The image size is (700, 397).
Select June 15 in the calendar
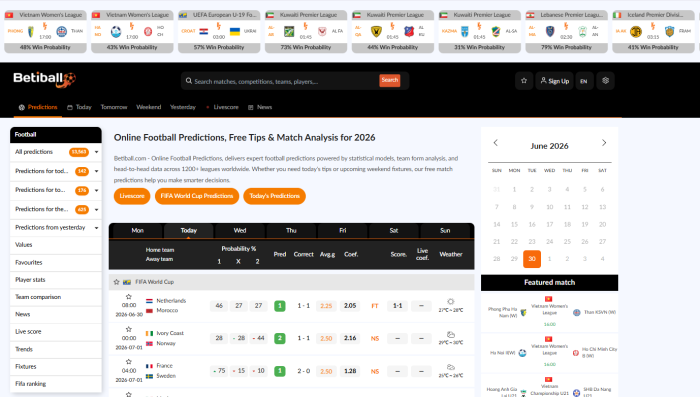click(514, 224)
